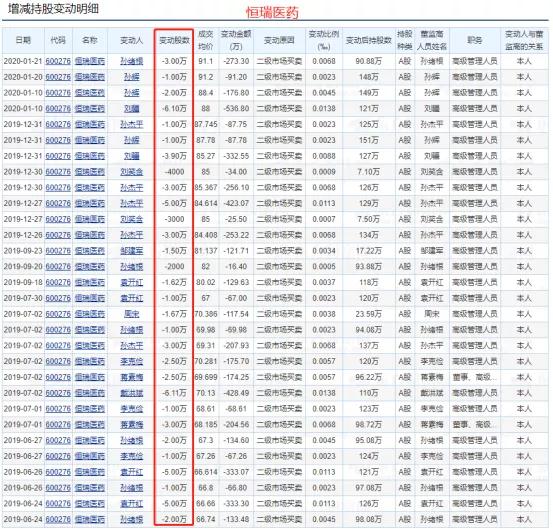Open 孙绪根 person link in 2020-01-21 row
This screenshot has height=529, width=553.
(132, 61)
